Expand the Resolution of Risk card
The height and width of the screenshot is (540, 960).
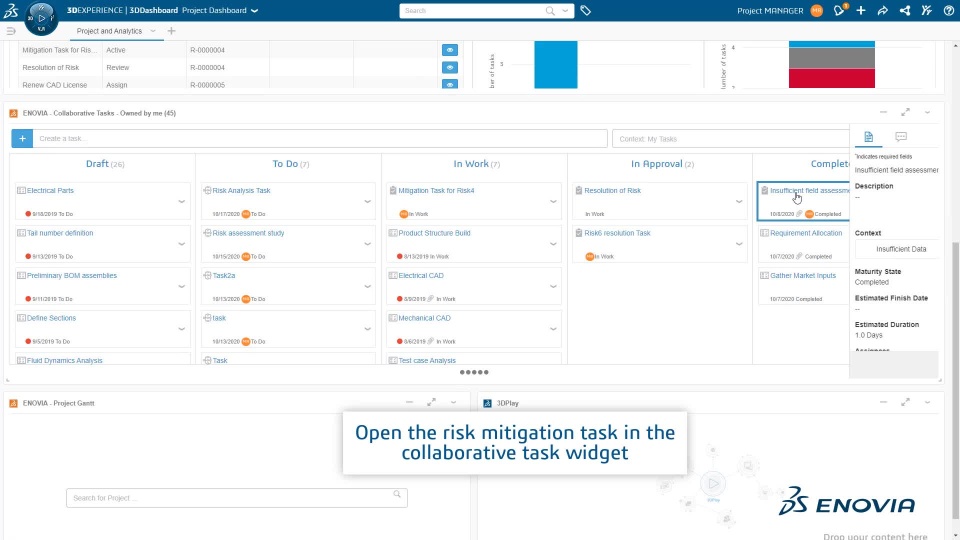pyautogui.click(x=739, y=201)
